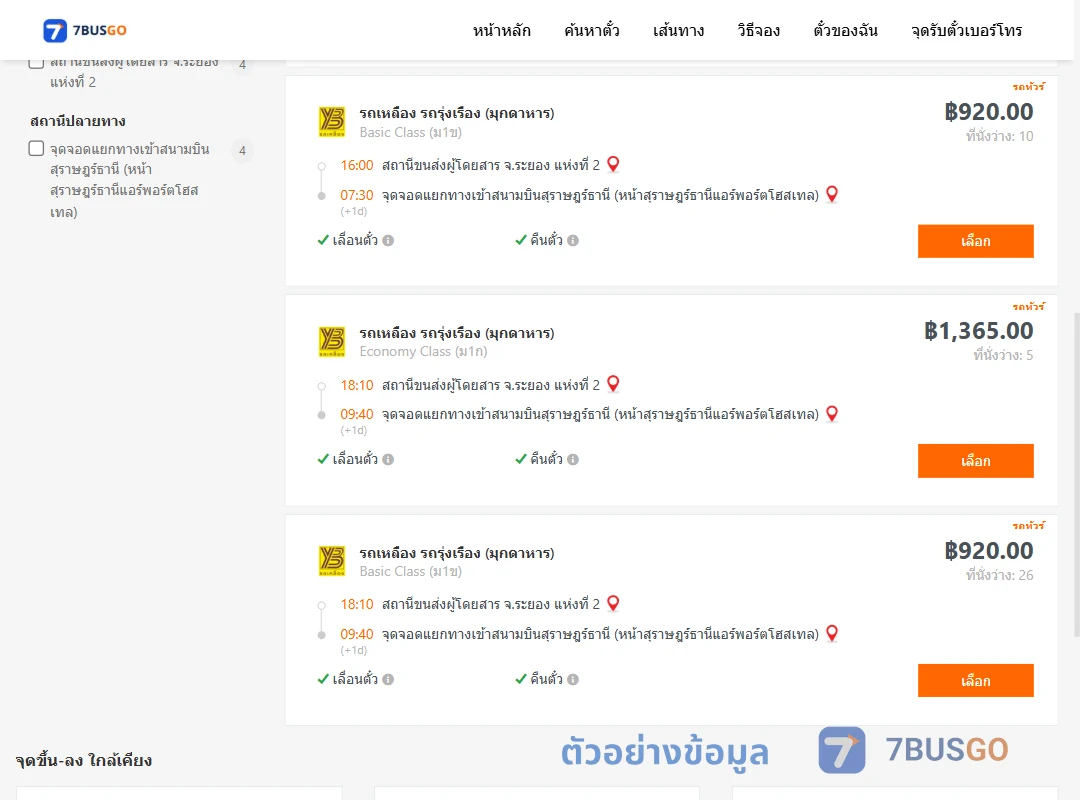Click the ฿920.00 price with 10 seats left
Screen dimensions: 1080x800
(x=989, y=112)
